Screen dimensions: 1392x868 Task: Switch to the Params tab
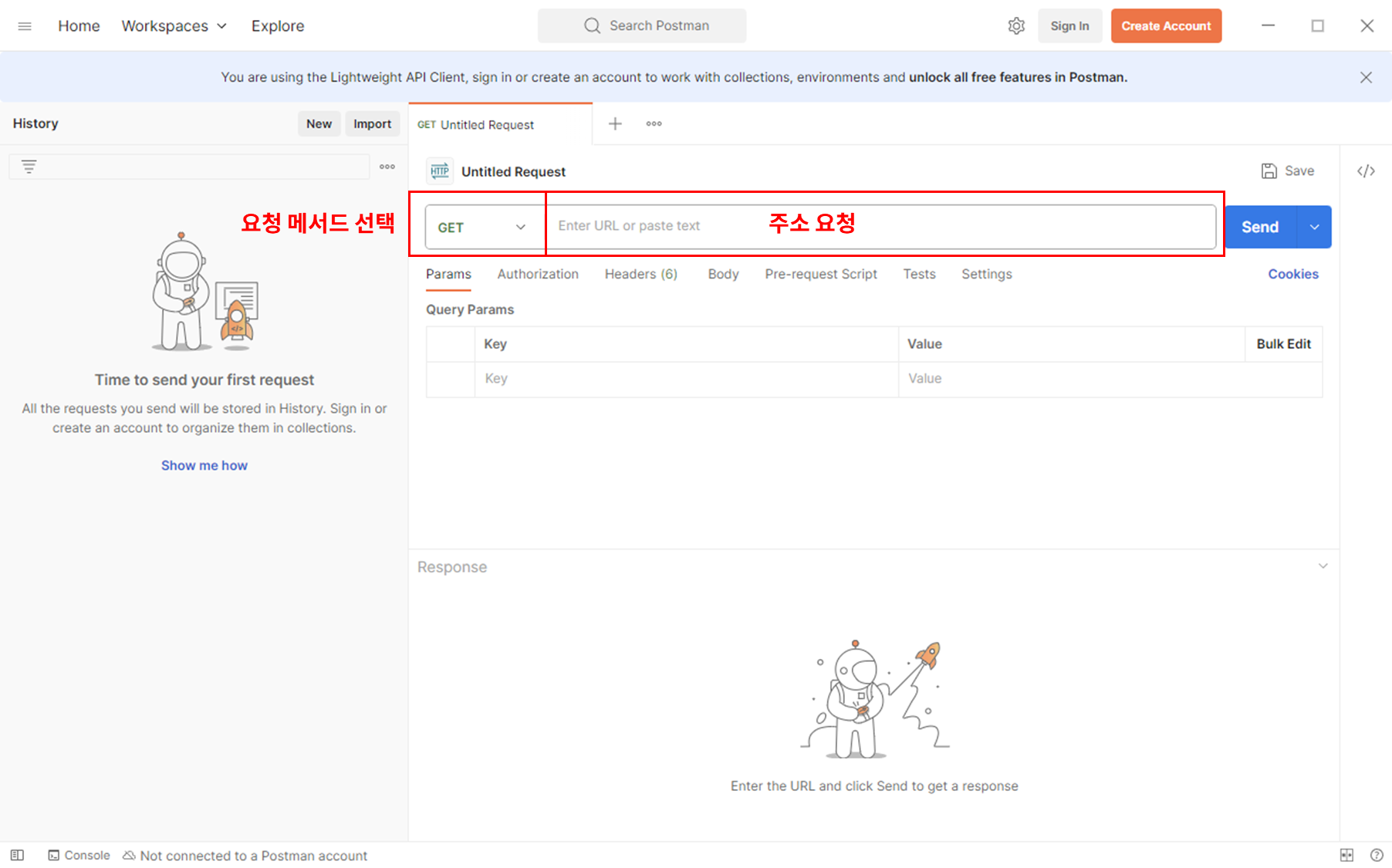tap(448, 274)
